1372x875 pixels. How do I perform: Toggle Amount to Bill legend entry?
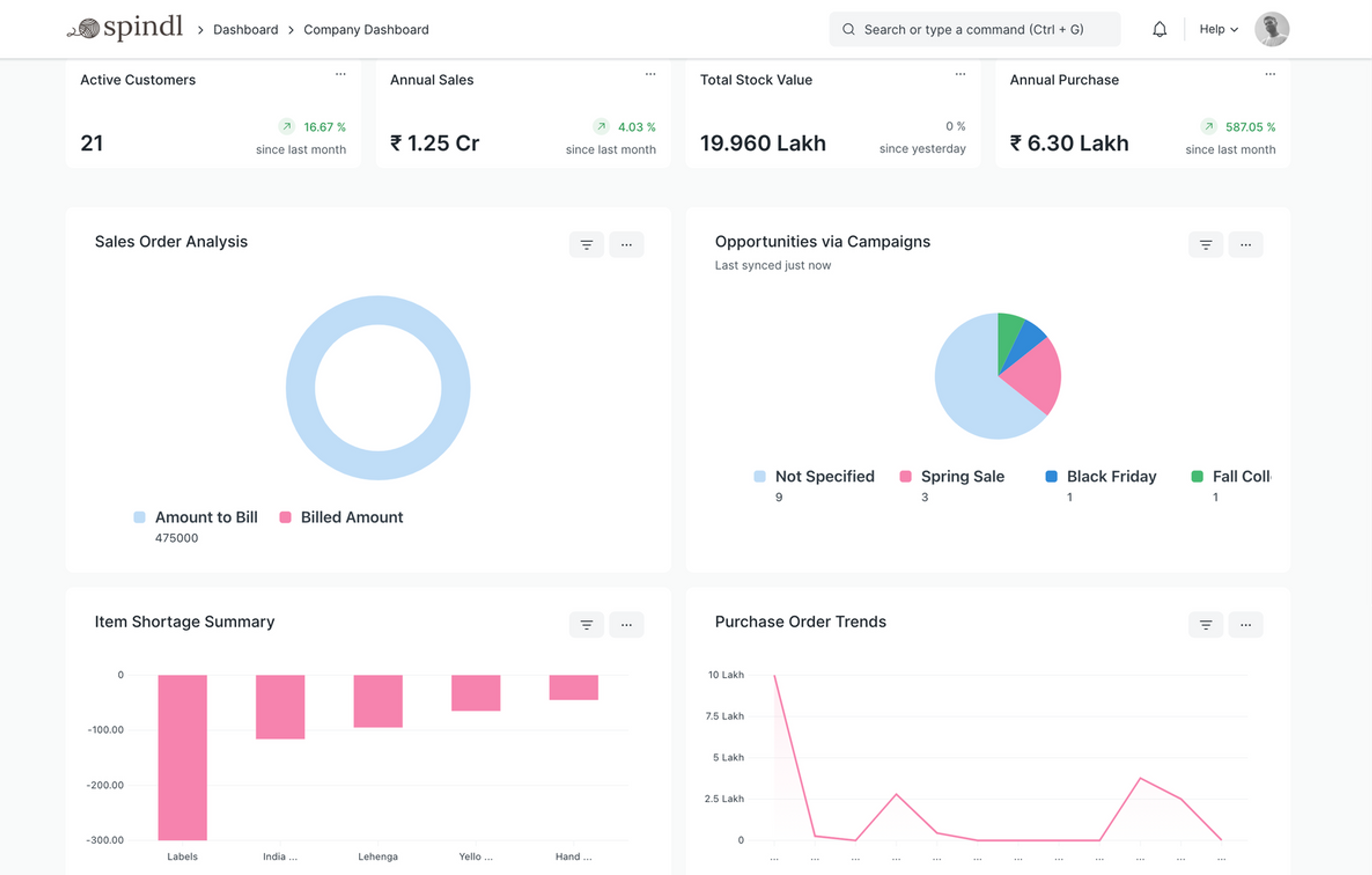[206, 517]
